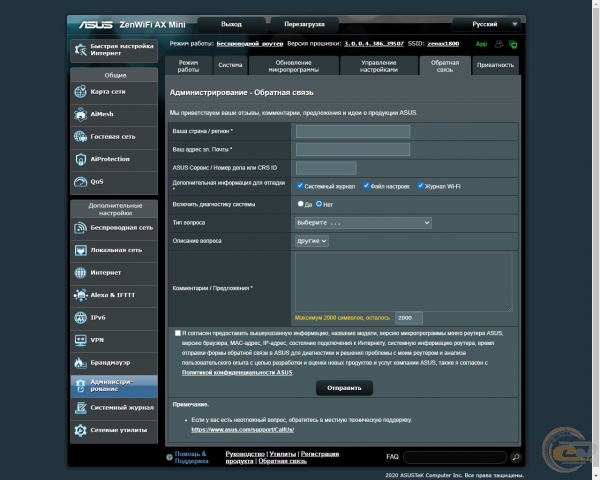Open the QoS gauge icon
600x480 pixels.
(x=80, y=182)
